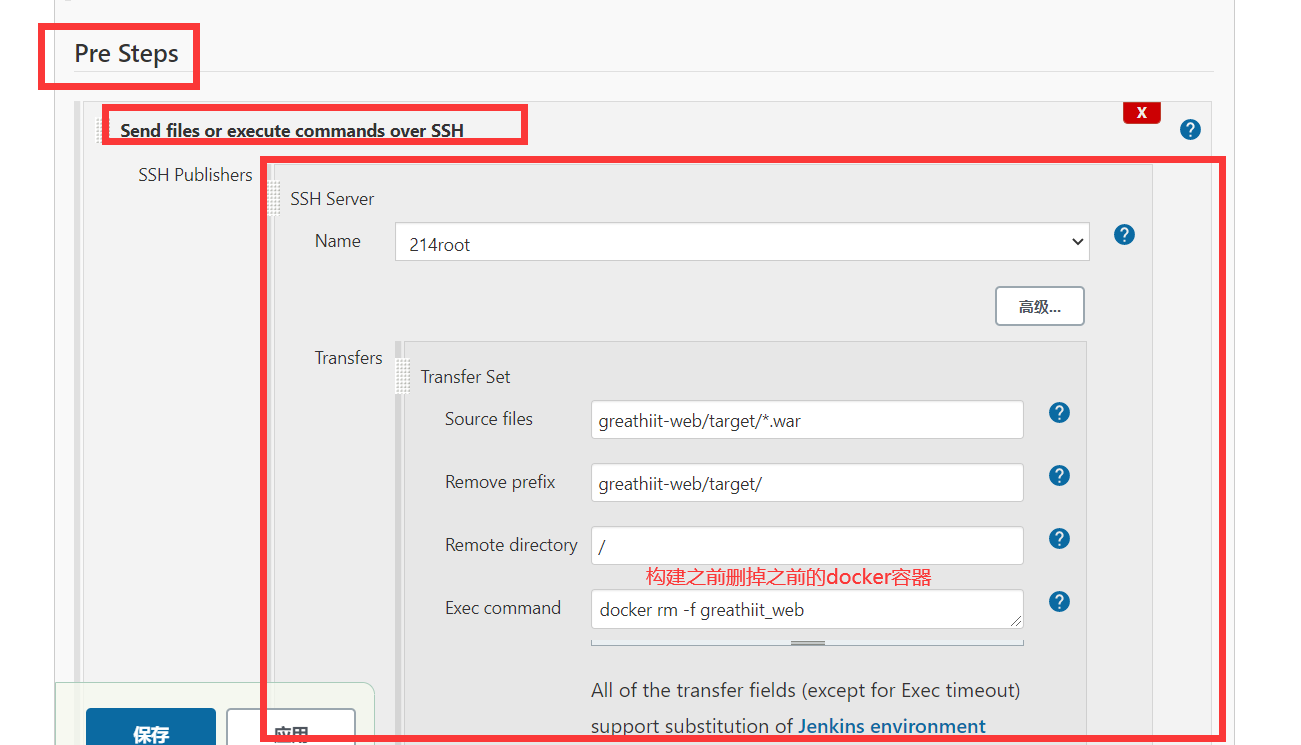The width and height of the screenshot is (1301, 745).
Task: Follow the Jenkins environment link
Action: [x=892, y=726]
